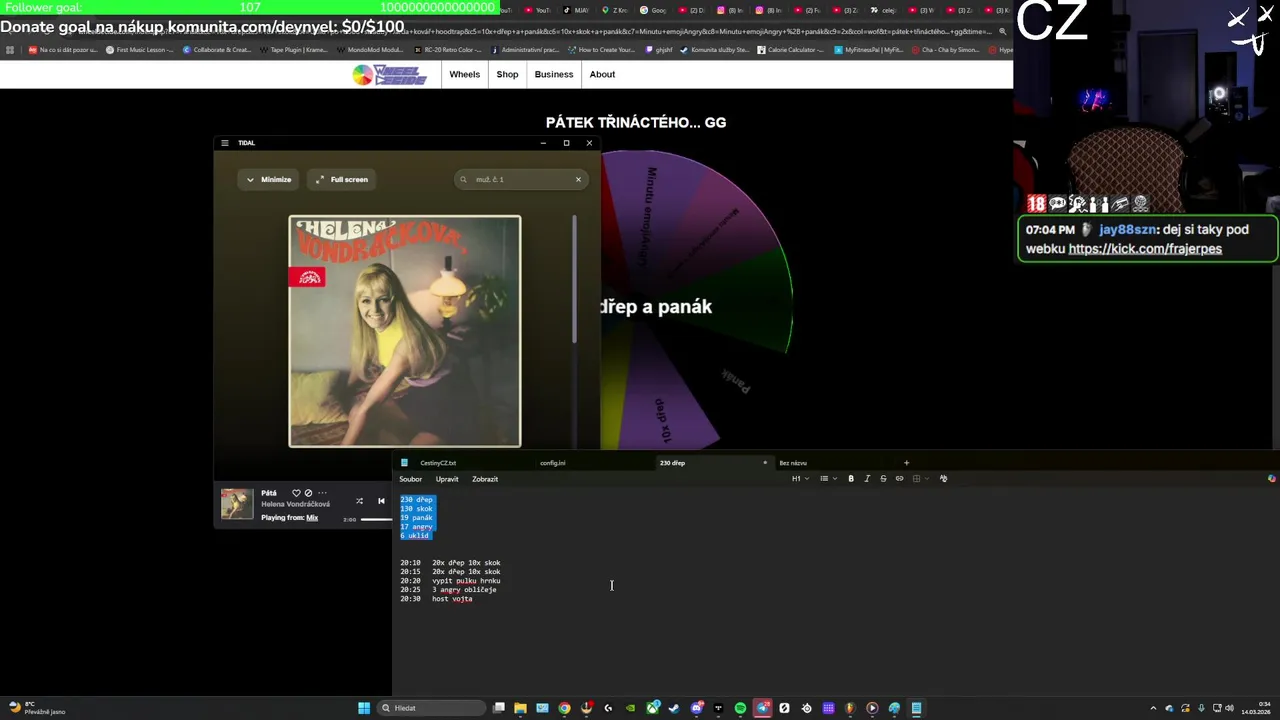Open the volume tray icon
The image size is (1280, 720).
[x=1229, y=708]
